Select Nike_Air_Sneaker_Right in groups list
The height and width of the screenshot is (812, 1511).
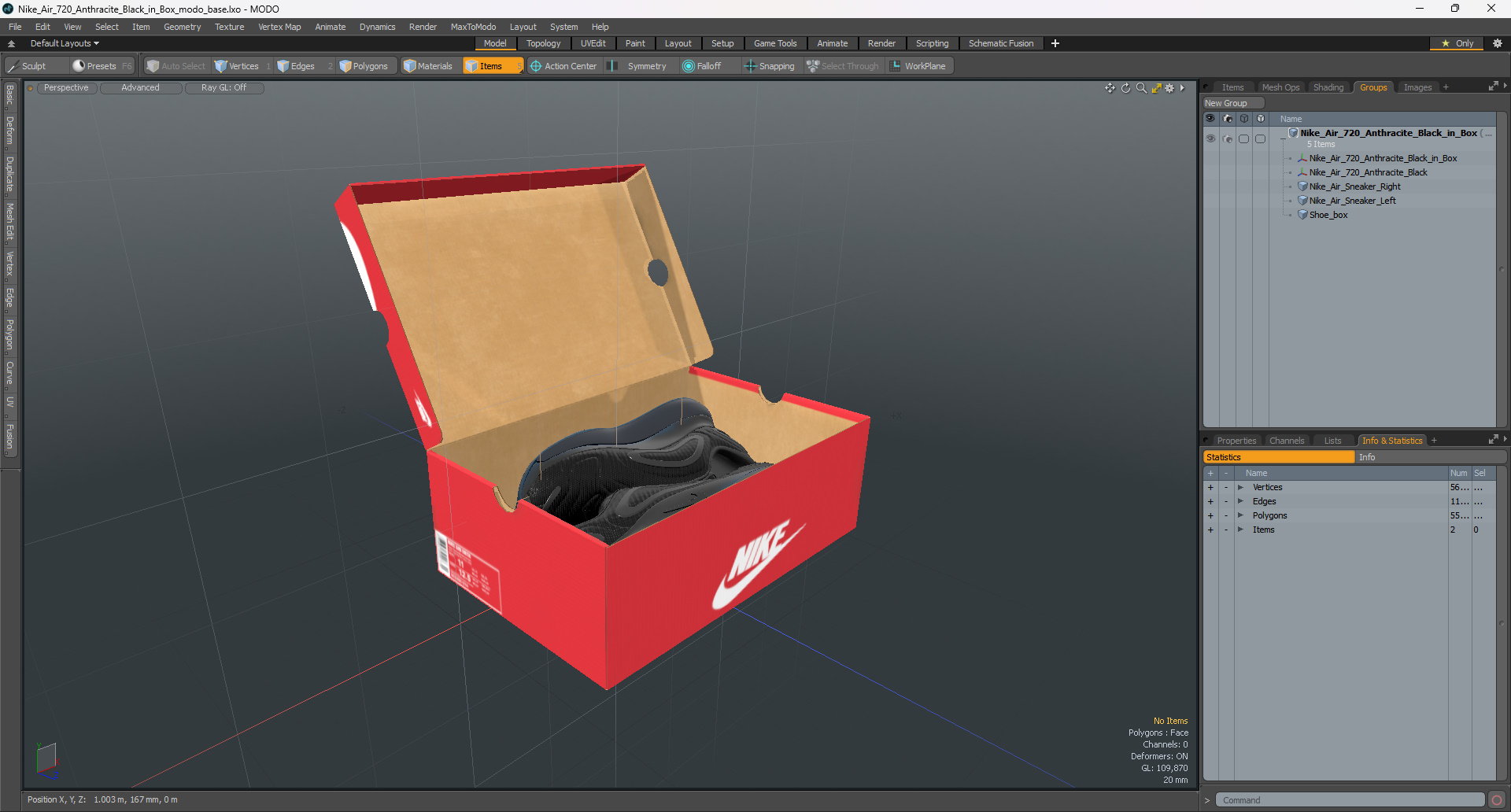pos(1354,186)
